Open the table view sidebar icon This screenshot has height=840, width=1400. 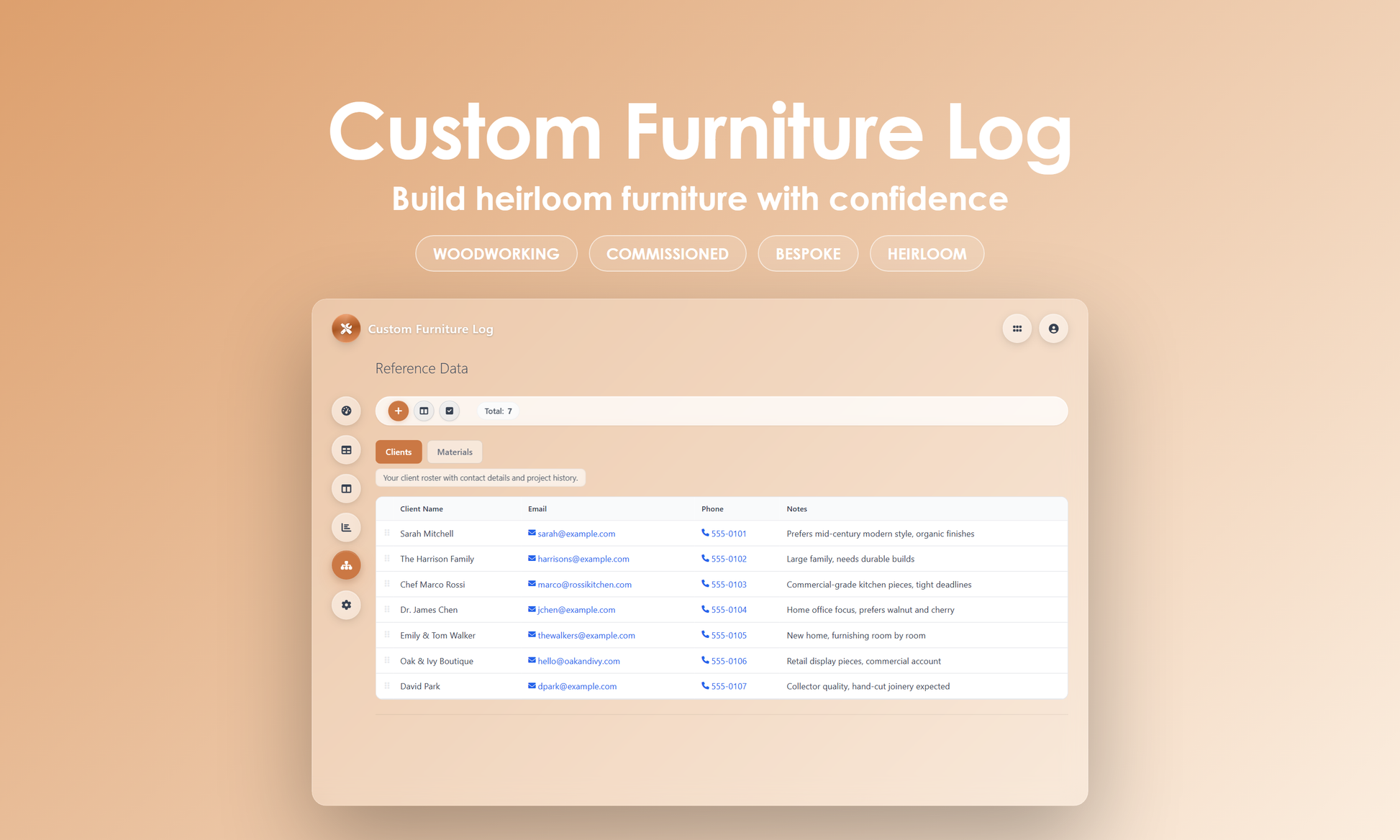coord(346,449)
